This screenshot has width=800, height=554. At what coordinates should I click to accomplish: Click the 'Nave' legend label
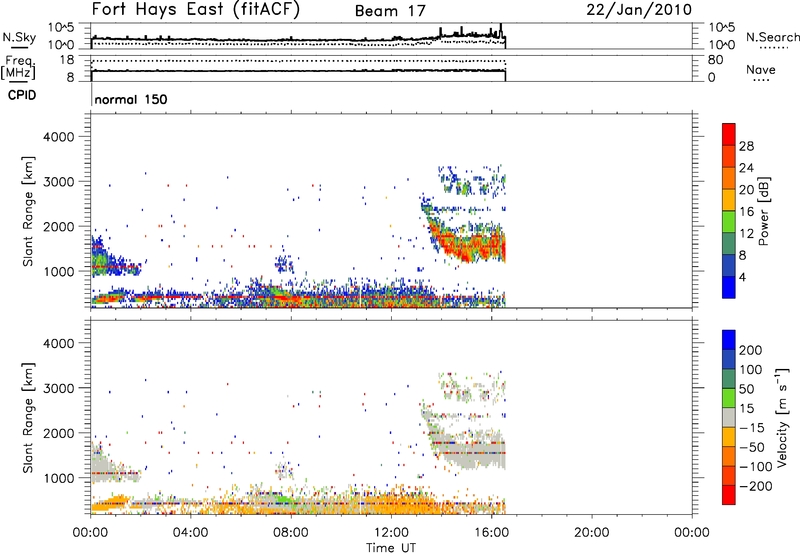[x=760, y=70]
